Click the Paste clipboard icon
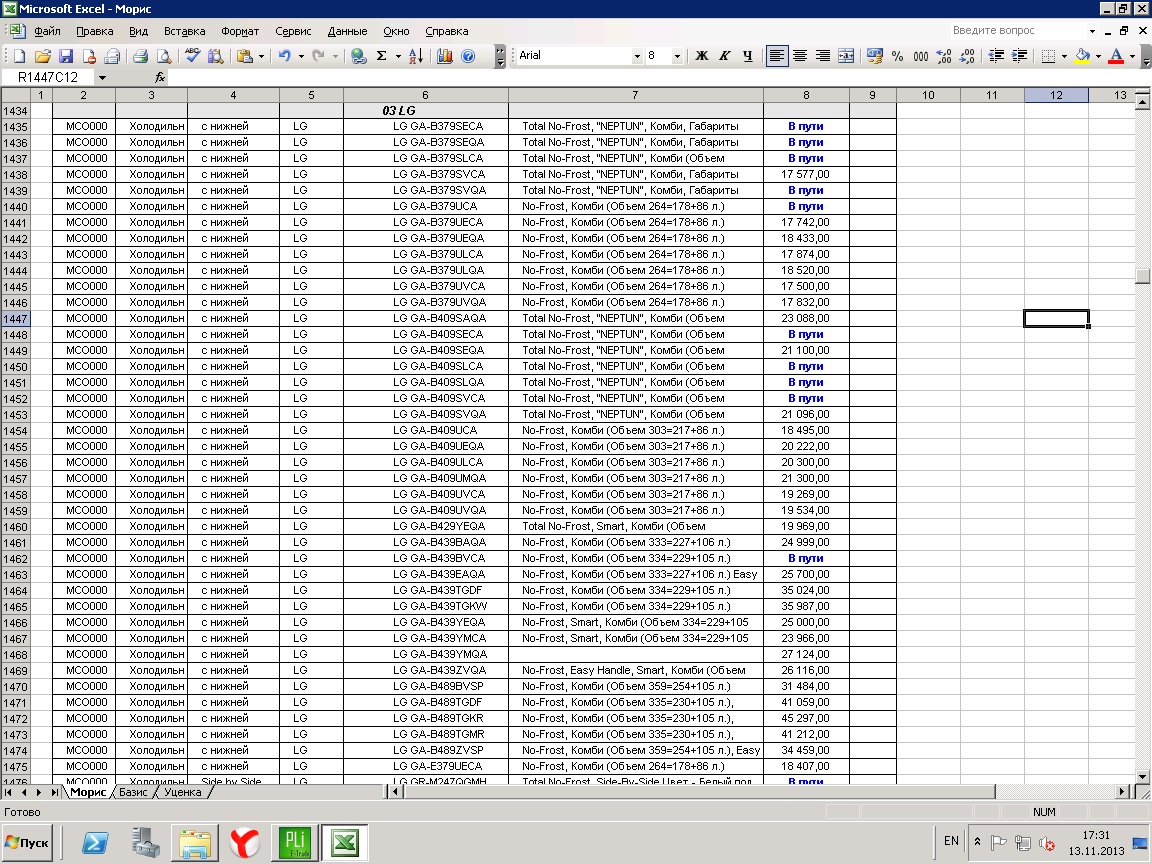 pos(245,56)
